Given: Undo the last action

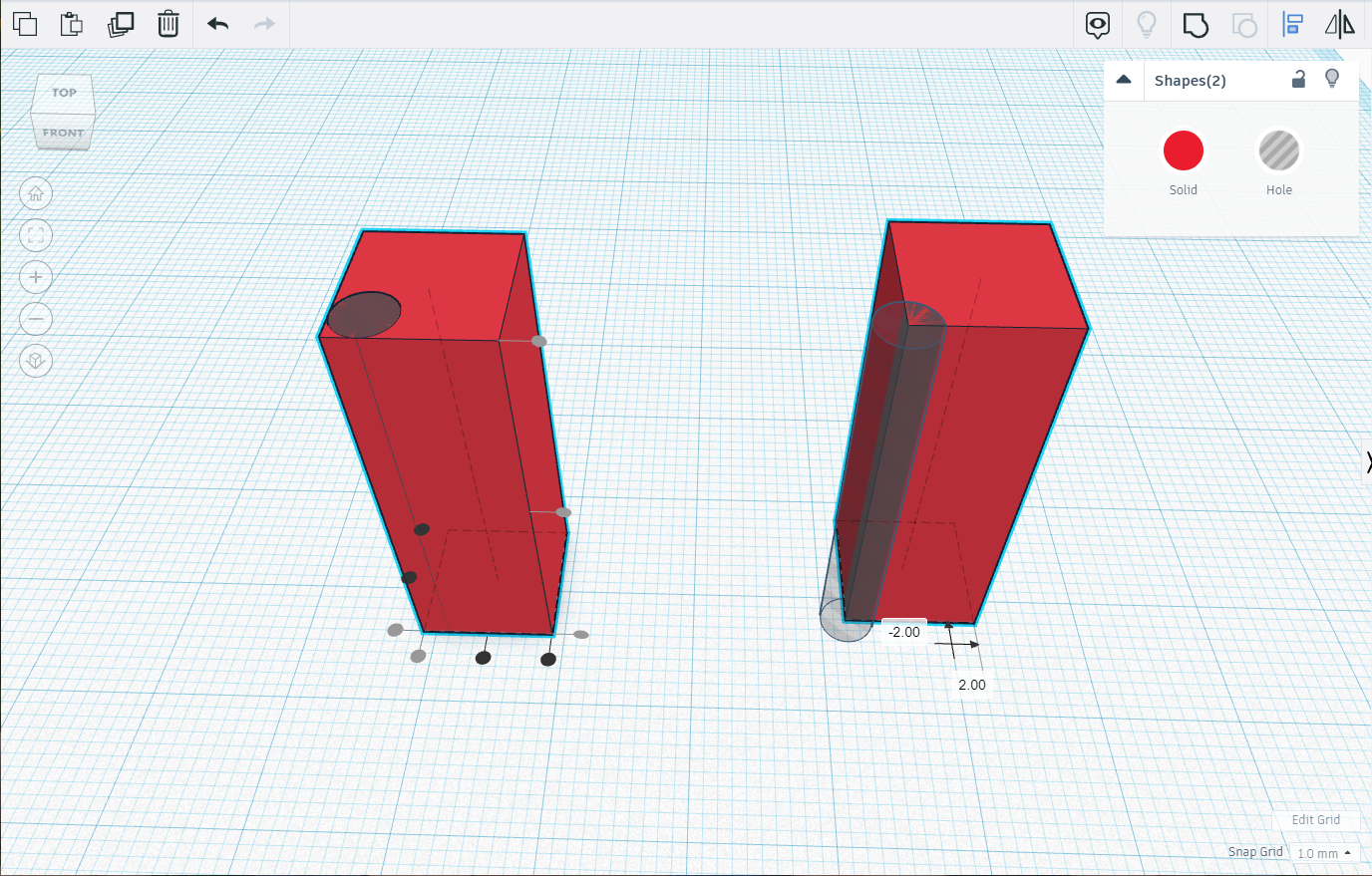Looking at the screenshot, I should click(x=217, y=24).
